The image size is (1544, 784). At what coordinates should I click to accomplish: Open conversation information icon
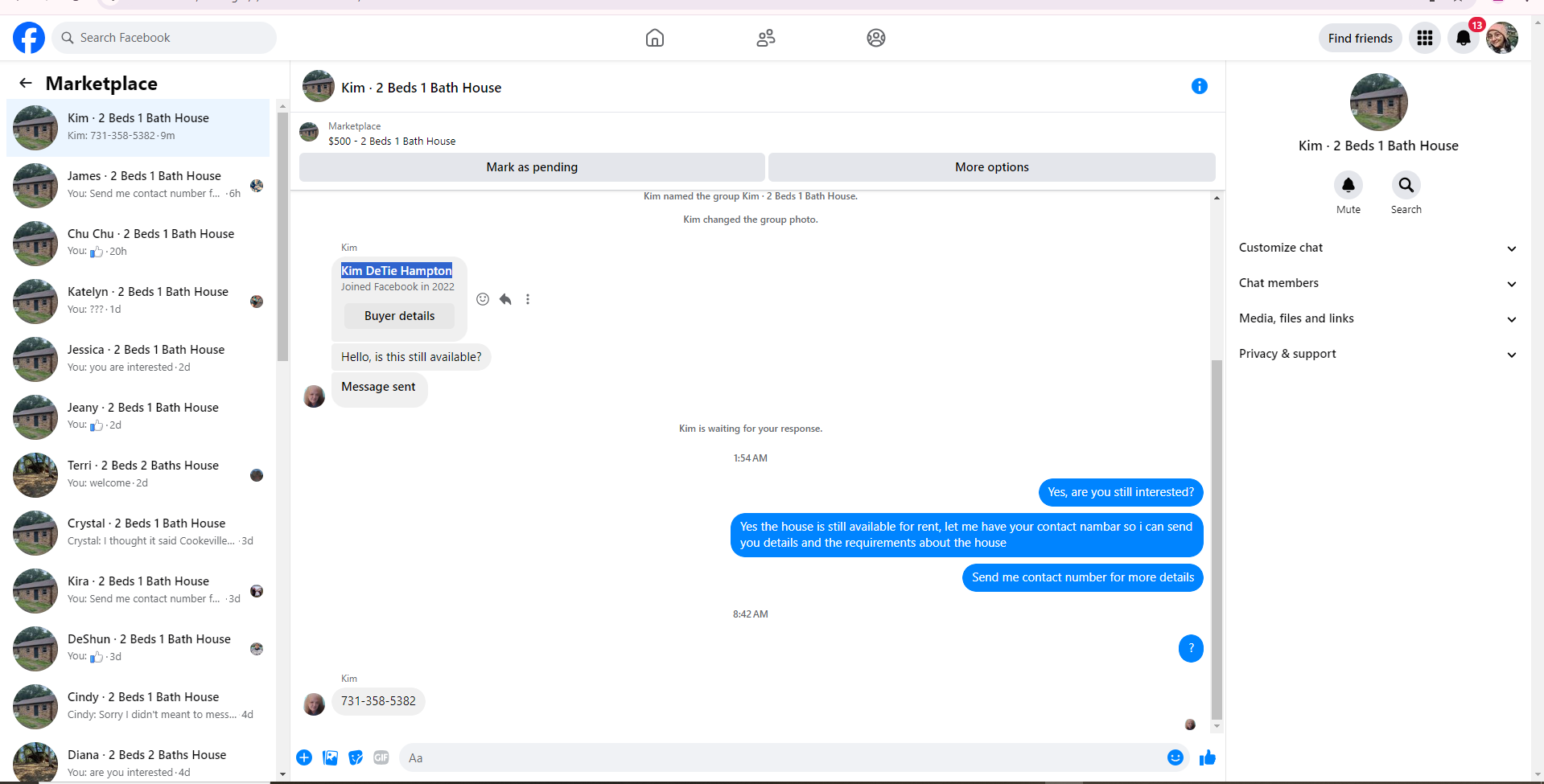[x=1200, y=86]
